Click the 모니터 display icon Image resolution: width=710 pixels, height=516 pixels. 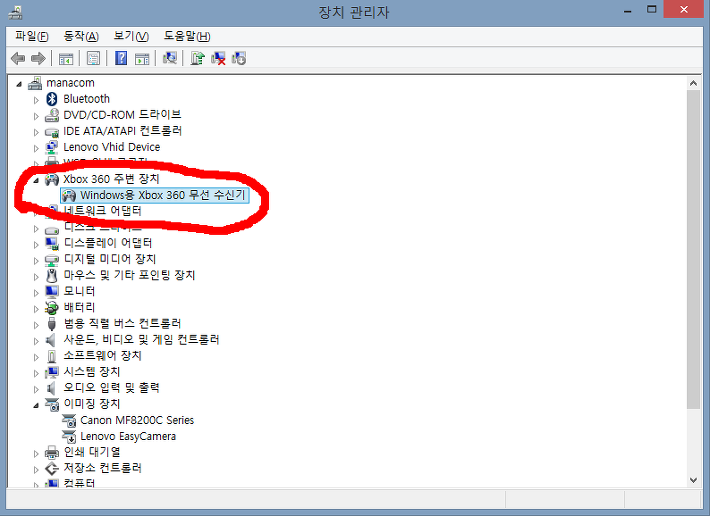click(x=52, y=291)
